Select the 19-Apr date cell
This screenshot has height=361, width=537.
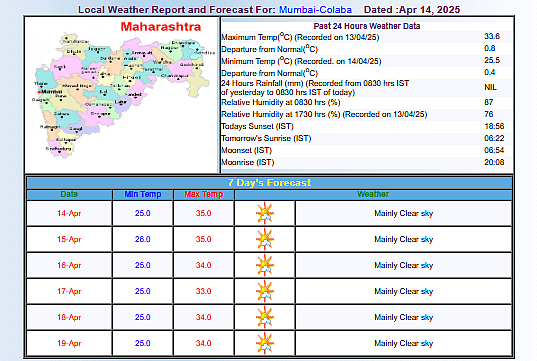tap(69, 343)
